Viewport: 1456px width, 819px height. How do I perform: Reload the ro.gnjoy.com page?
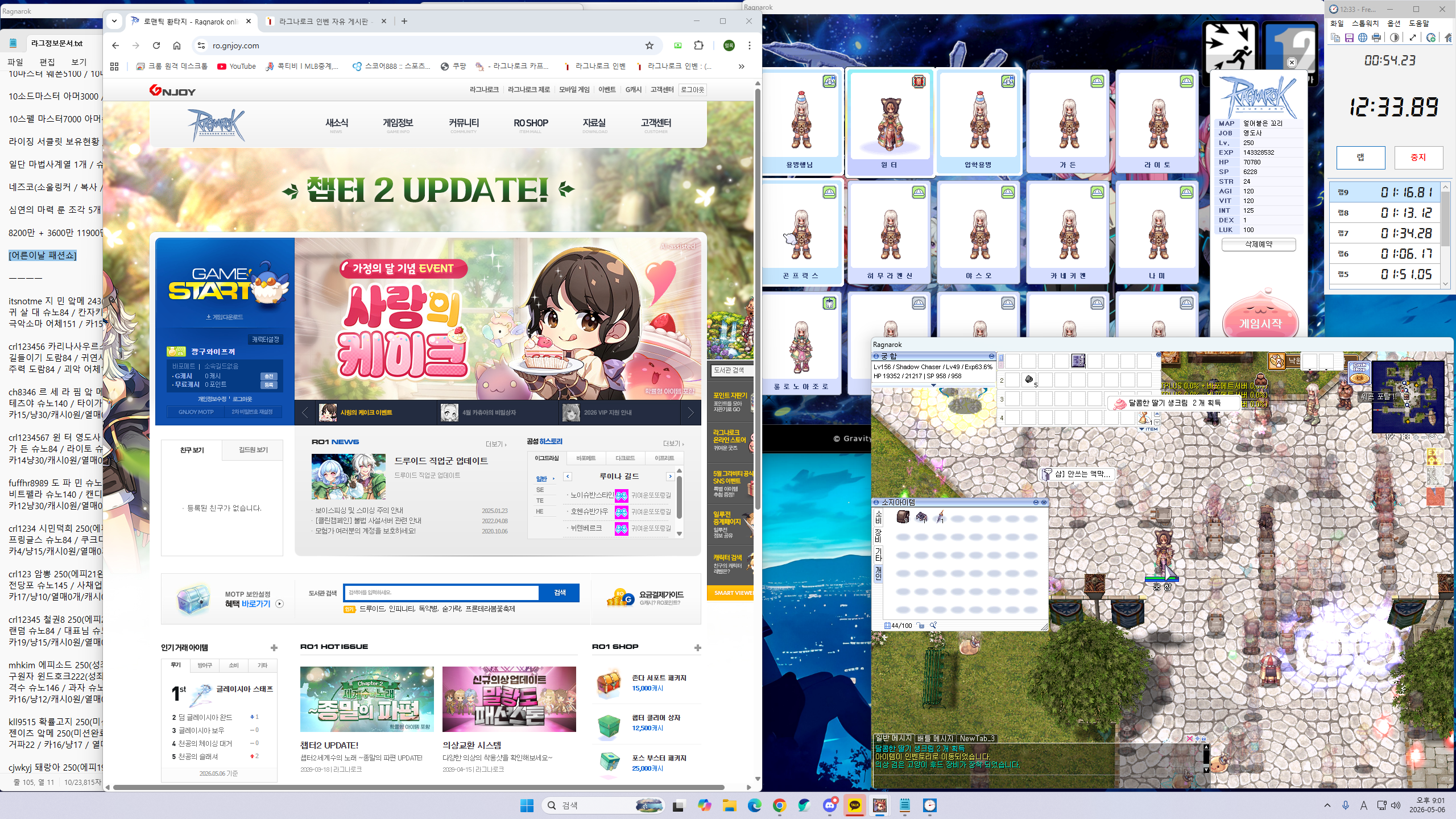click(x=156, y=45)
